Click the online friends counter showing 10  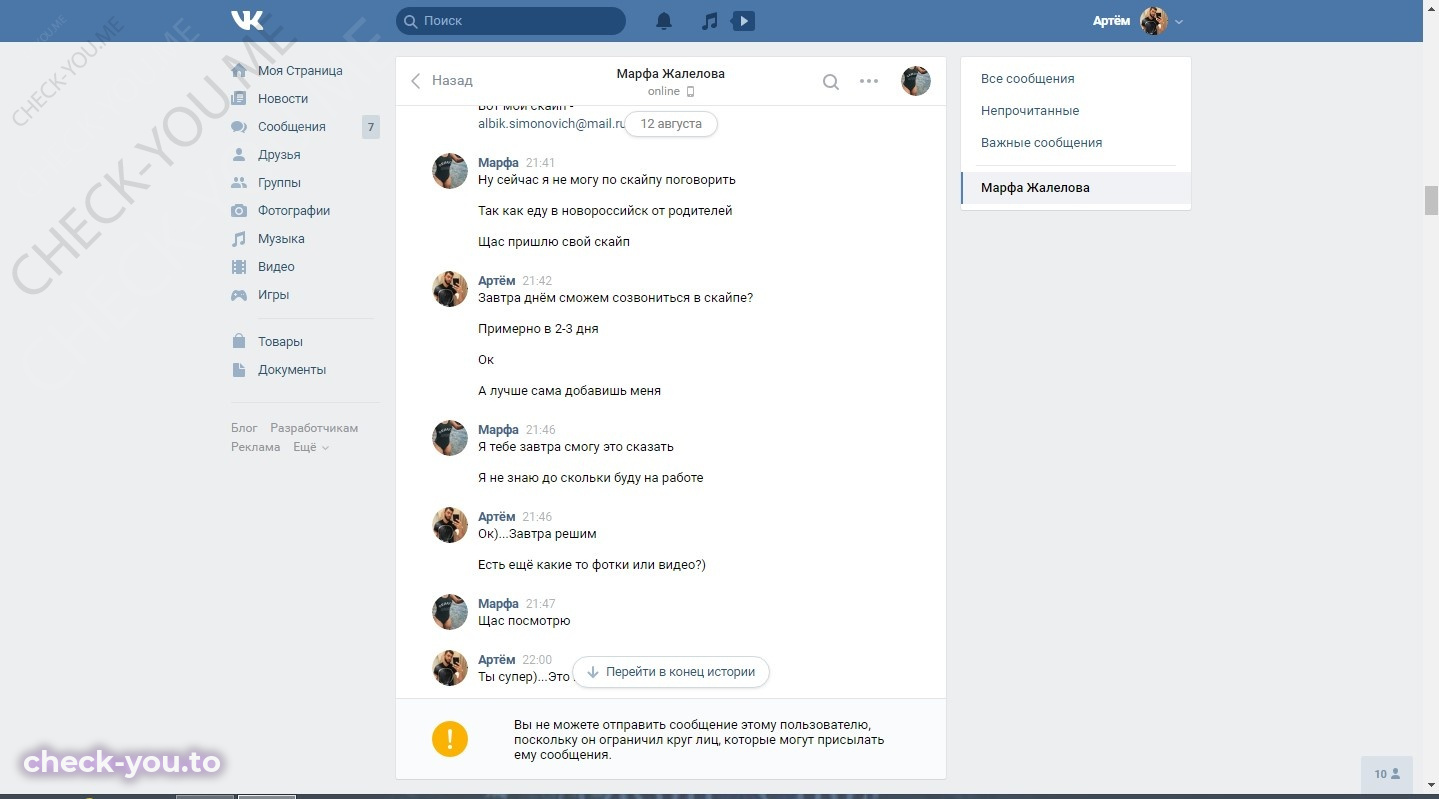pyautogui.click(x=1387, y=774)
